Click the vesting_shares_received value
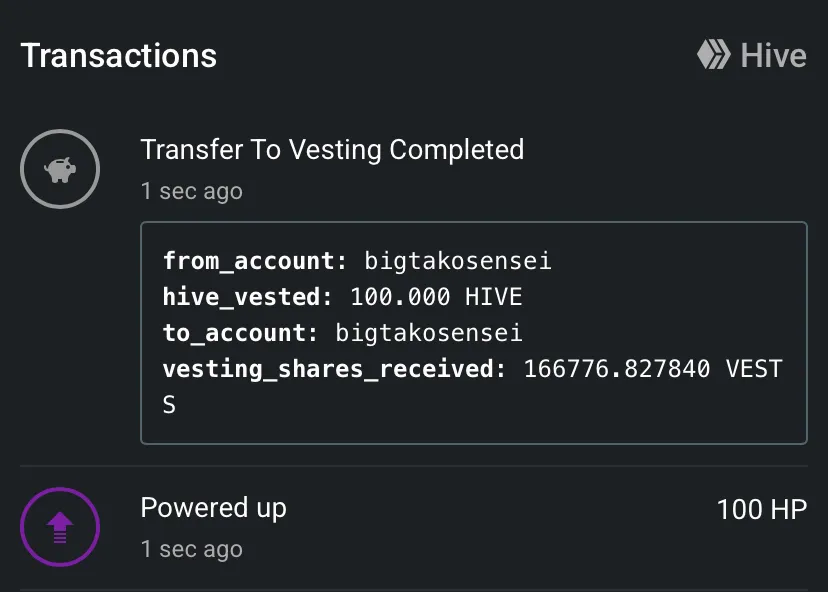Screen dimensions: 828x592 pyautogui.click(x=652, y=369)
